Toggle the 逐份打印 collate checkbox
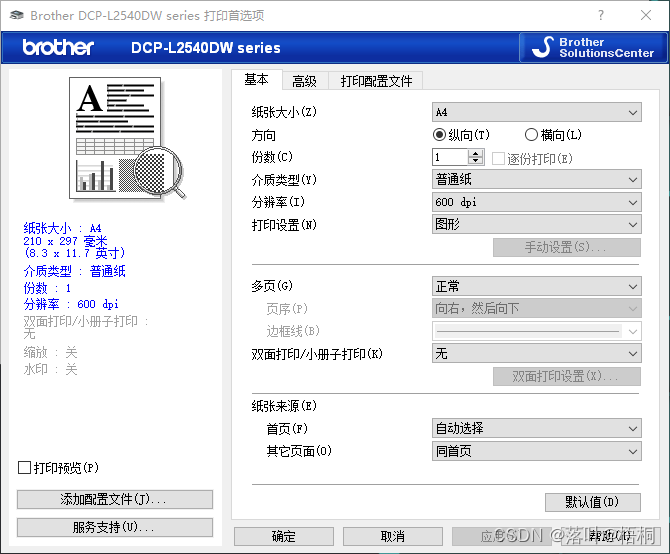Viewport: 670px width, 554px height. (532, 159)
